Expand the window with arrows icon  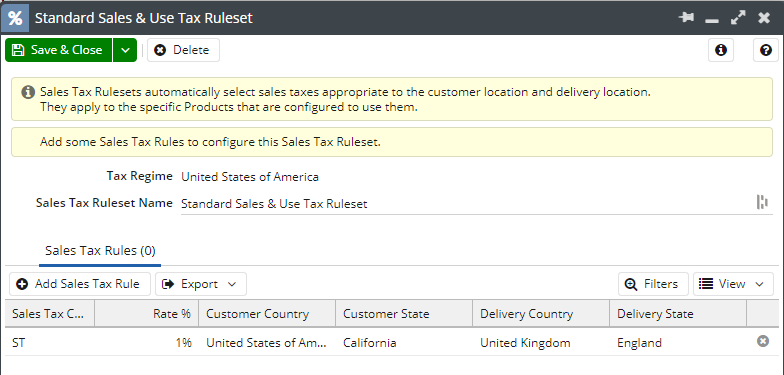click(738, 18)
